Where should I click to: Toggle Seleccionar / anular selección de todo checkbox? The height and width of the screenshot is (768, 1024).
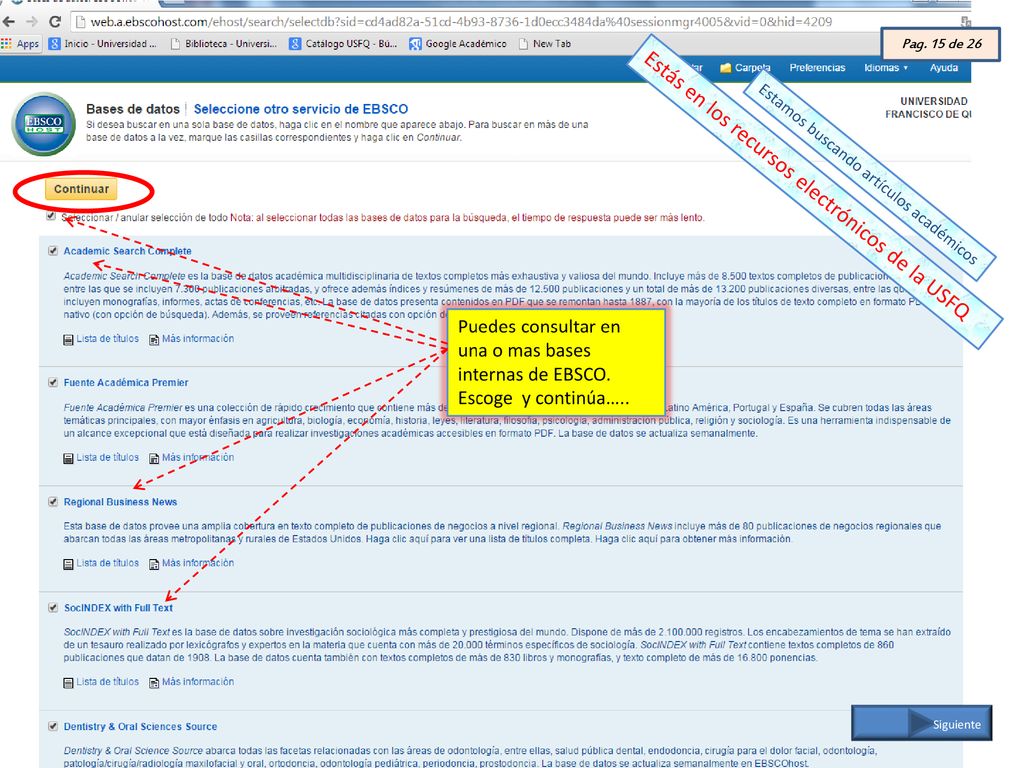51,216
